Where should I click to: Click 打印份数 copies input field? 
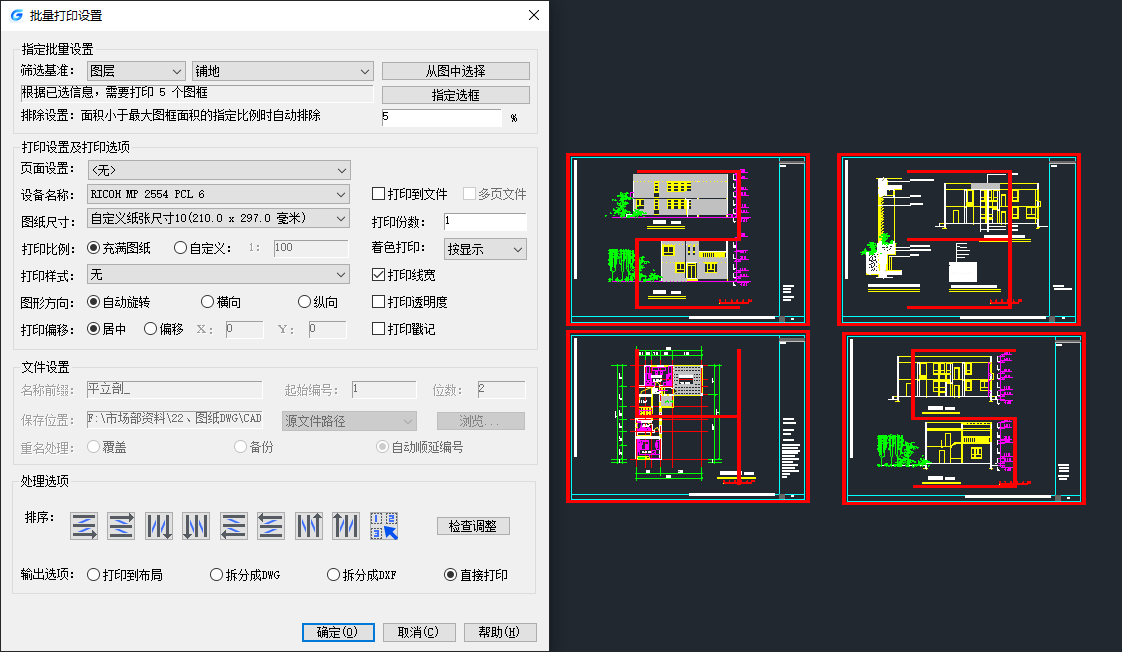click(x=485, y=222)
